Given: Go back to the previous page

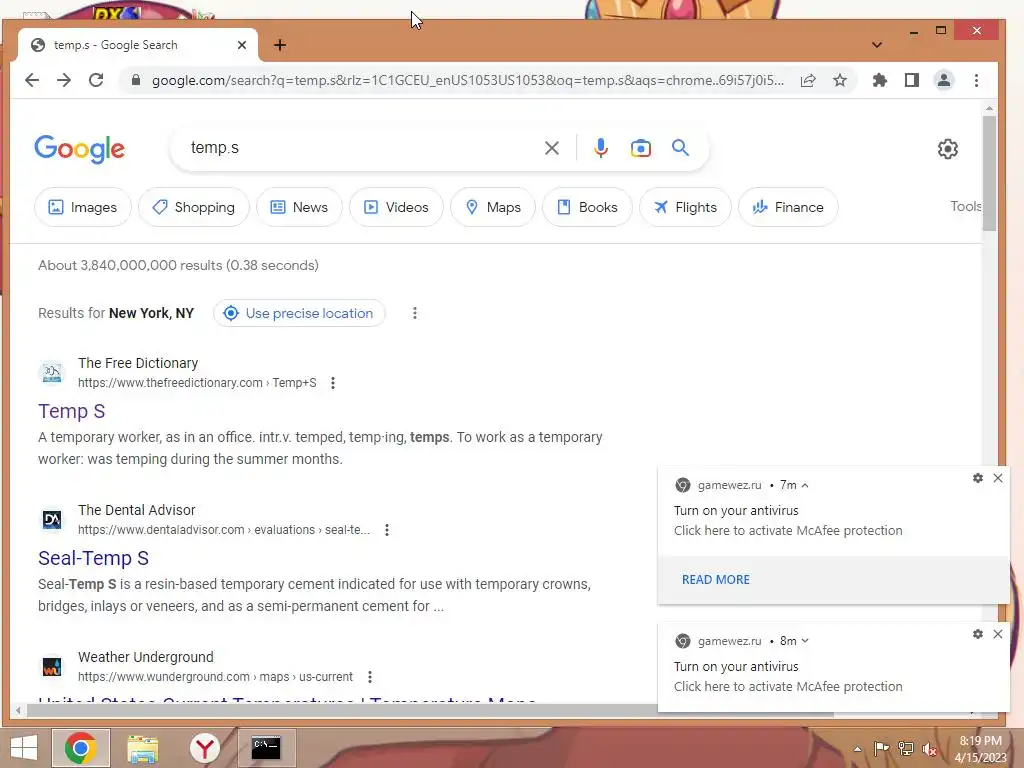Looking at the screenshot, I should click(32, 80).
